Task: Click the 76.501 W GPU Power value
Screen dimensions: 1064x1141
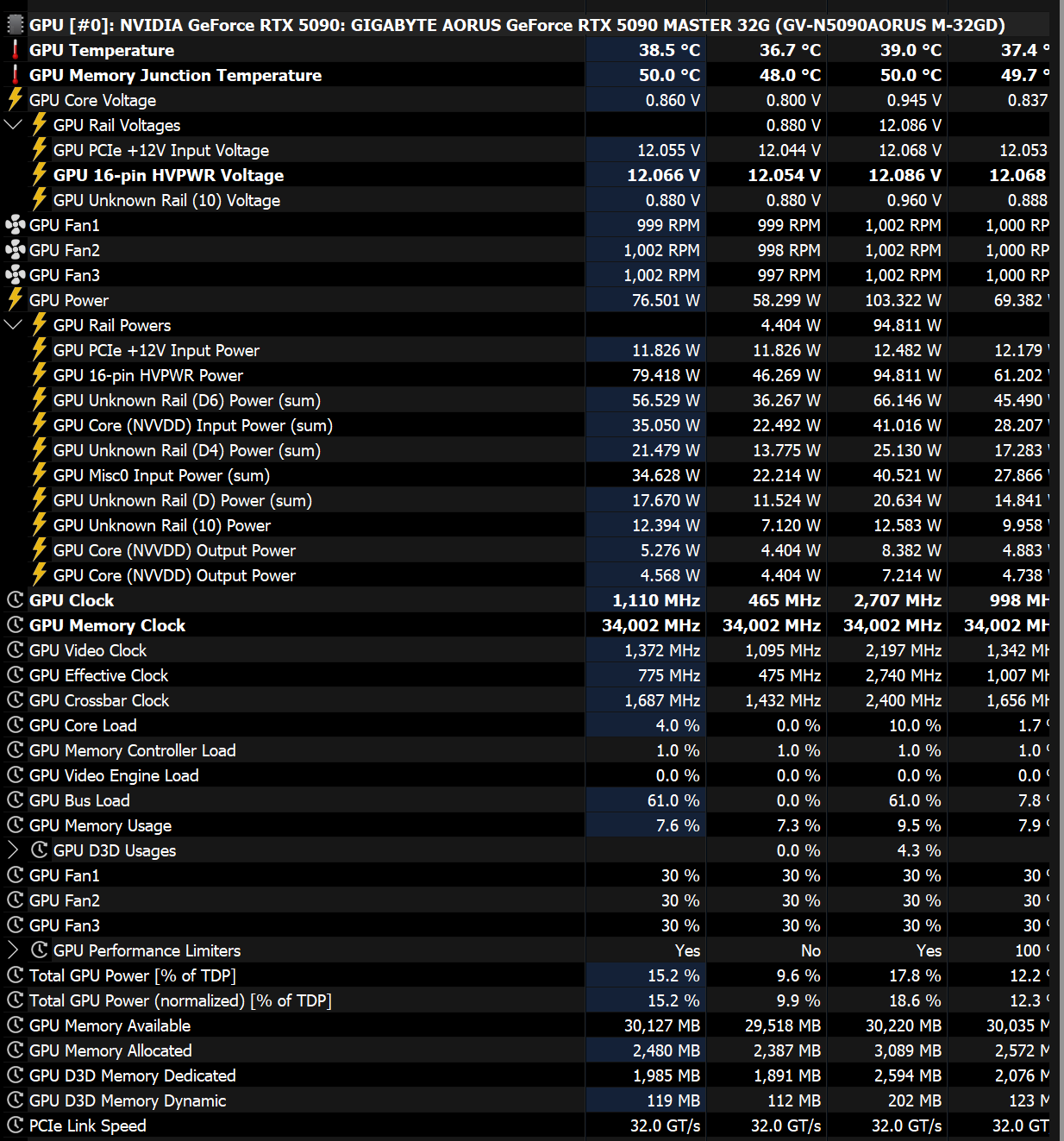Action: (x=666, y=300)
